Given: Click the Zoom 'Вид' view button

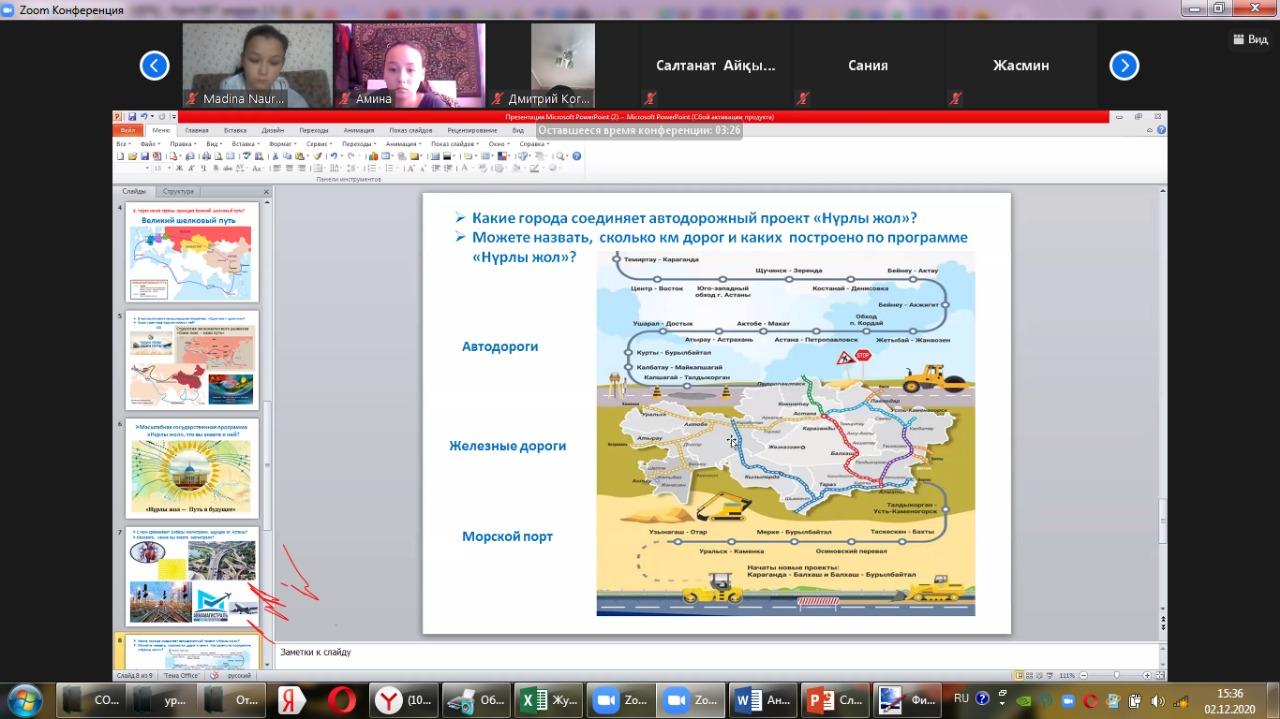Looking at the screenshot, I should coord(1249,39).
